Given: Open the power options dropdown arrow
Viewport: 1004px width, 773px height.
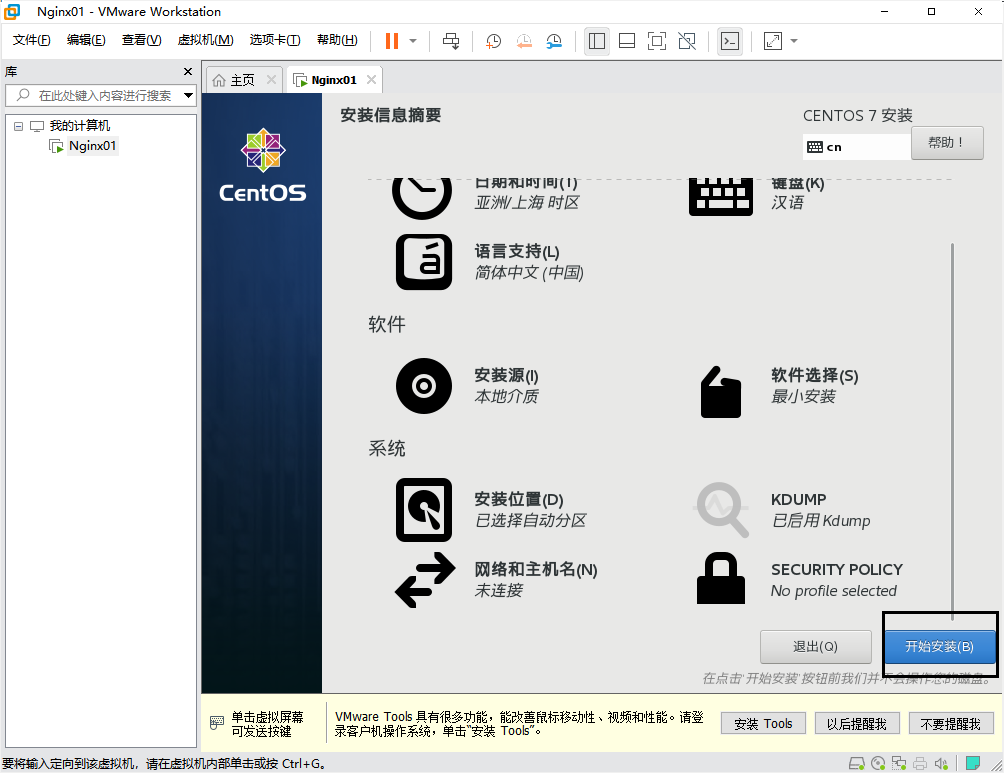Looking at the screenshot, I should pos(413,41).
